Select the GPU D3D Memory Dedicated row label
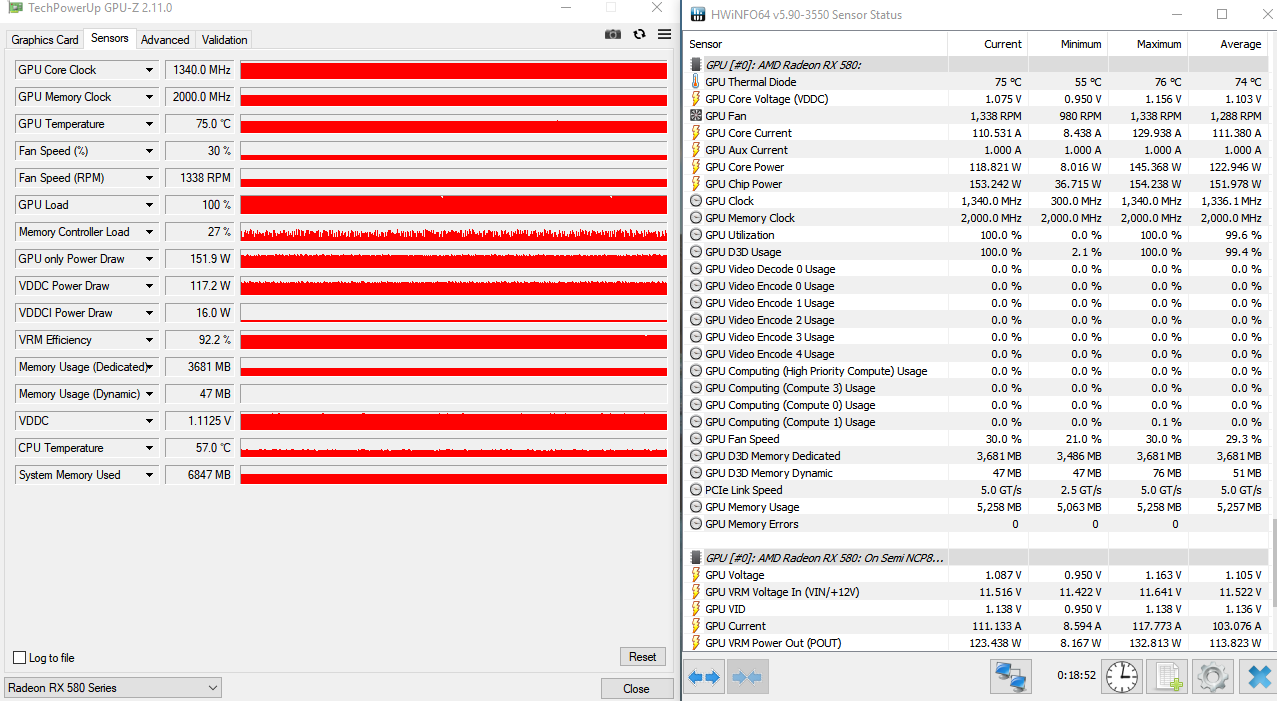 [x=773, y=456]
